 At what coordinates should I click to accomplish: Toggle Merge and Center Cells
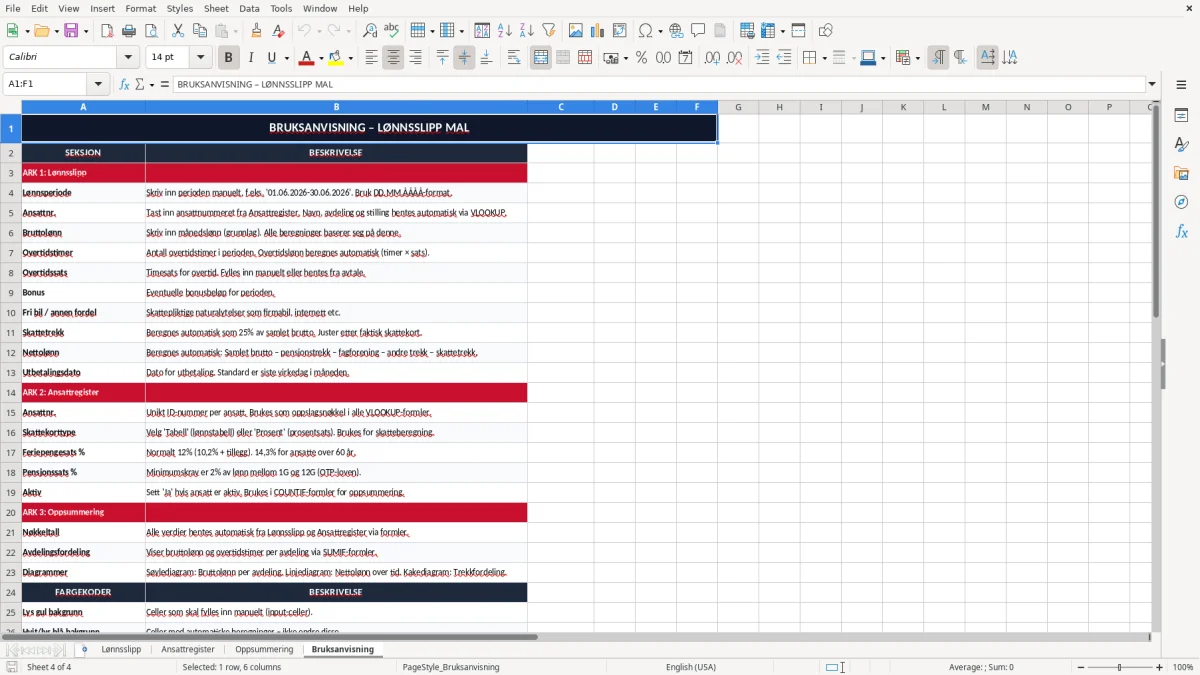[541, 58]
